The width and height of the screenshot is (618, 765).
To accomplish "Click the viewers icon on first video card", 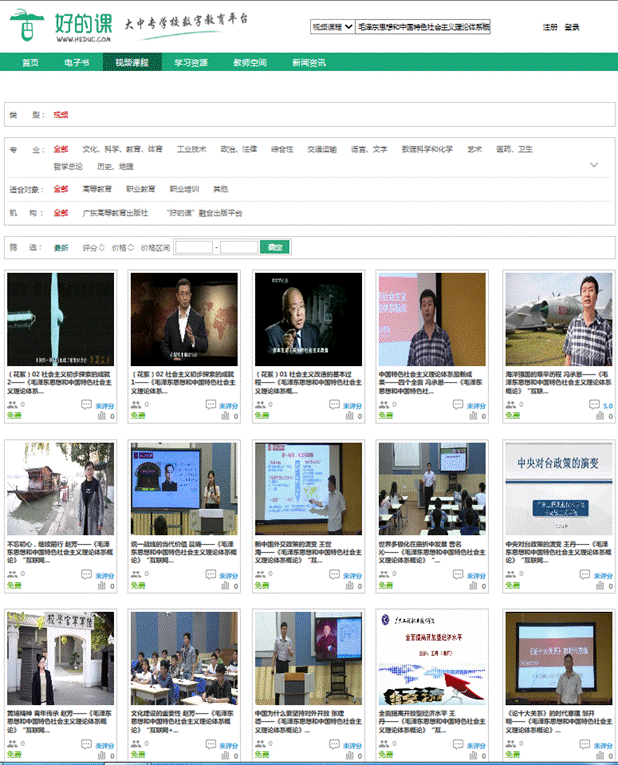I will point(12,405).
